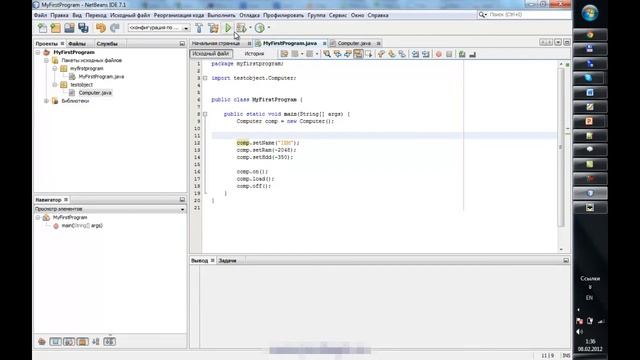The image size is (640, 360).
Task: Comment selected lines icon
Action: (462, 54)
